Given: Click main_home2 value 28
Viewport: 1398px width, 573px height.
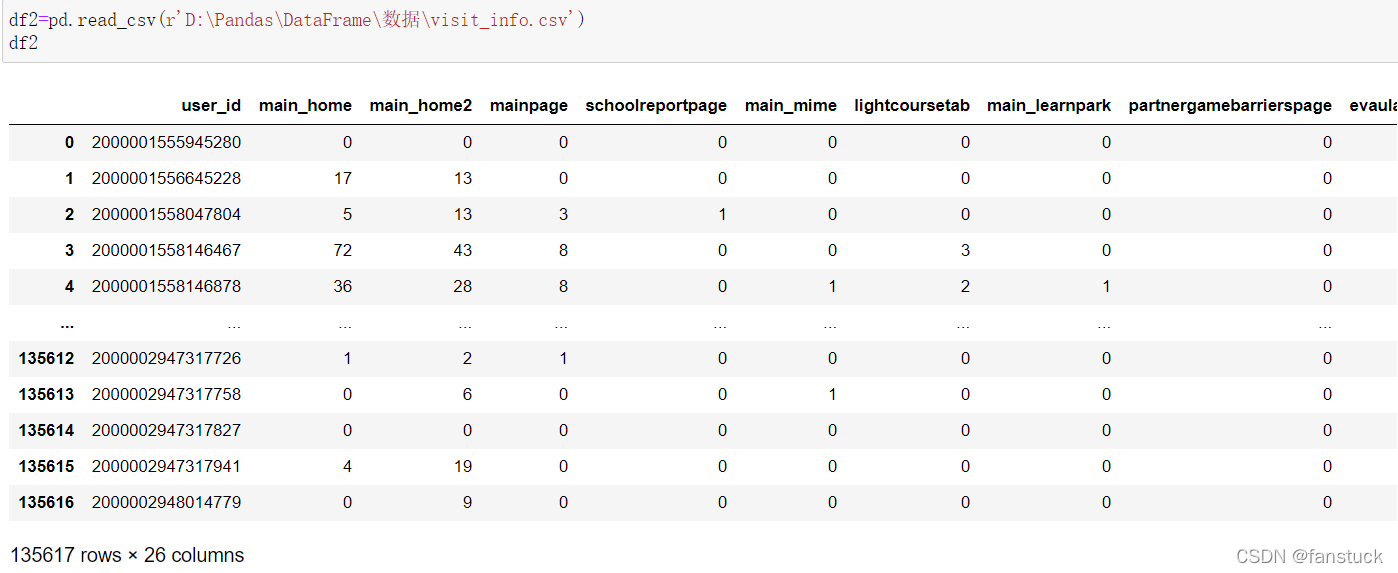Looking at the screenshot, I should tap(462, 286).
